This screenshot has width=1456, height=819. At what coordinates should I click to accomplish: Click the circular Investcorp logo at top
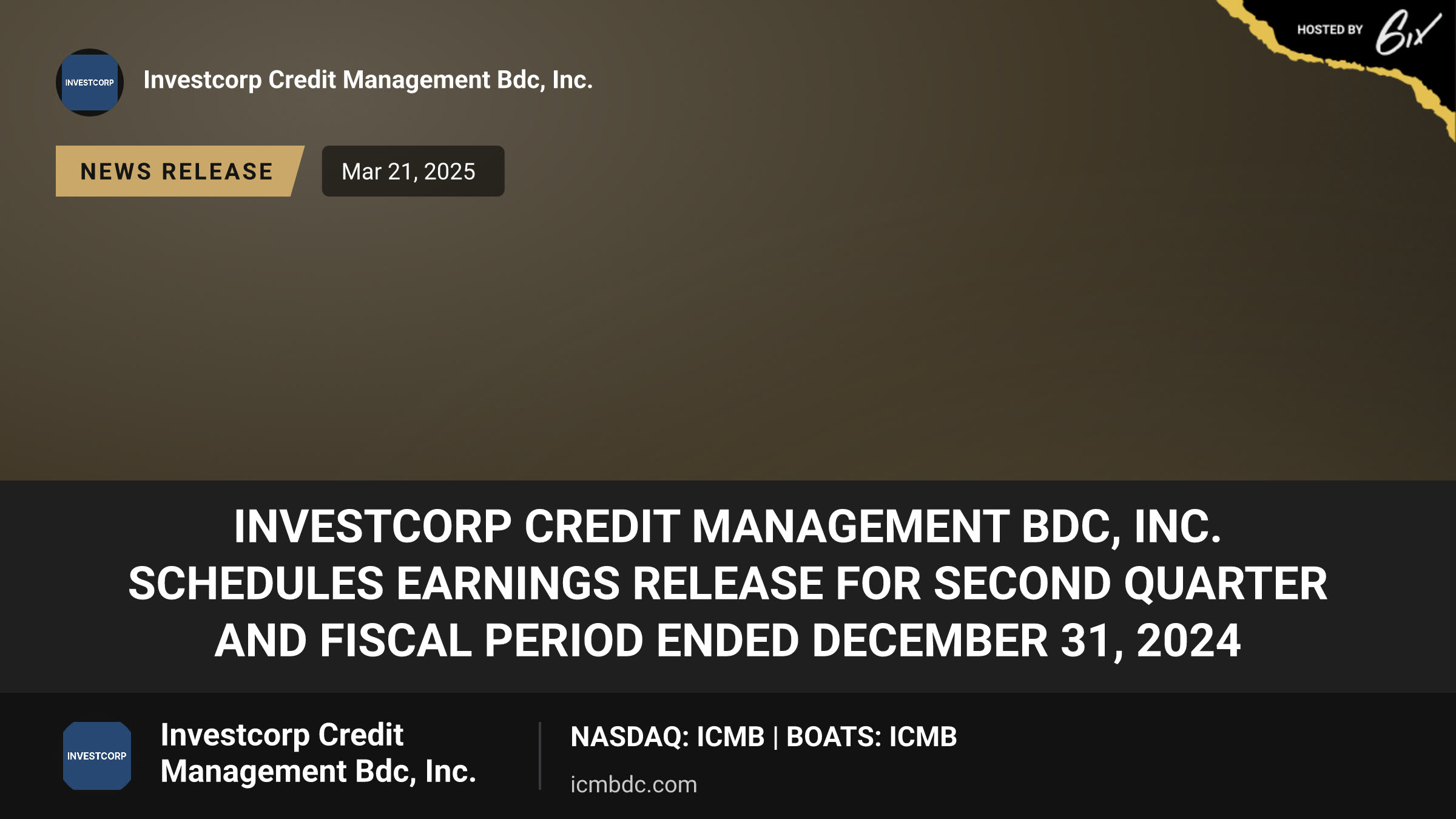[90, 83]
